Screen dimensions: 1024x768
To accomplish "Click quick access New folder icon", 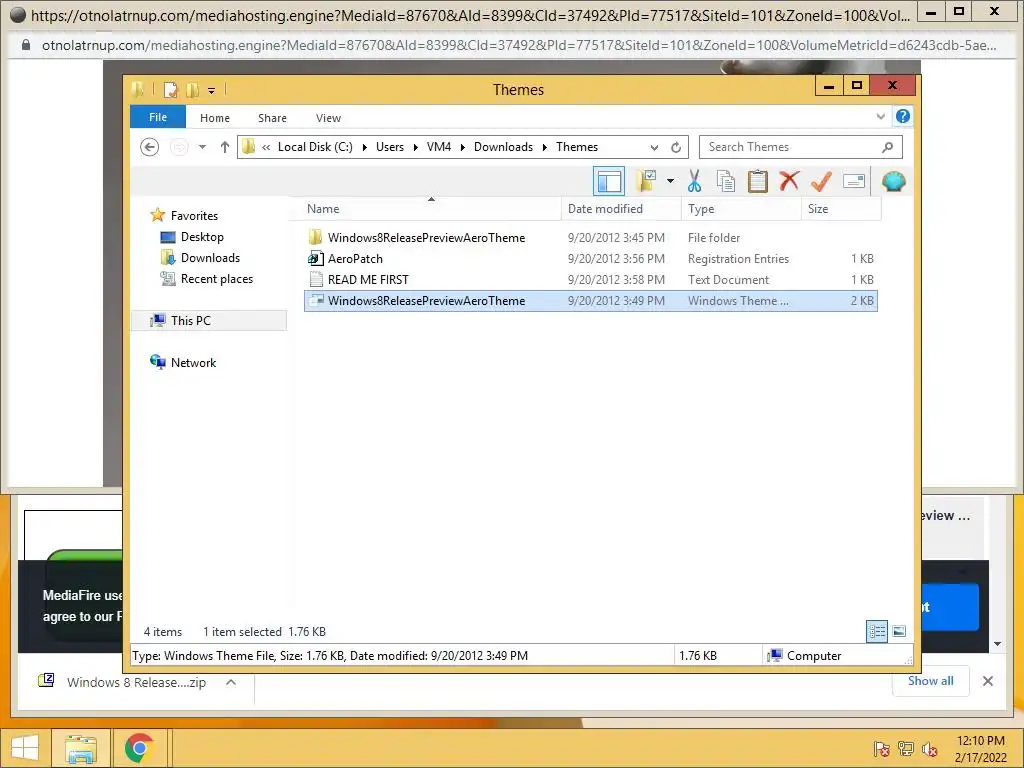I will [x=193, y=89].
